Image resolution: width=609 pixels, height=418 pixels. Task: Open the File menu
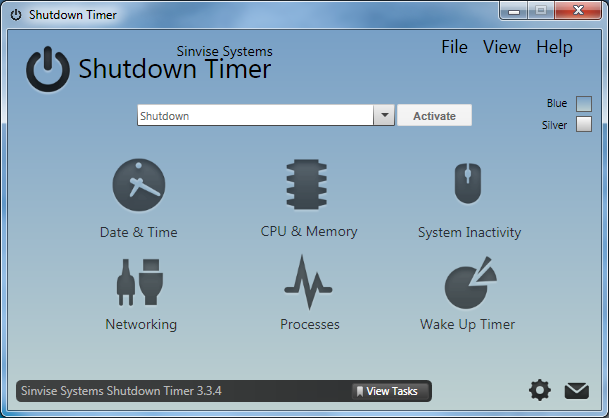click(454, 47)
